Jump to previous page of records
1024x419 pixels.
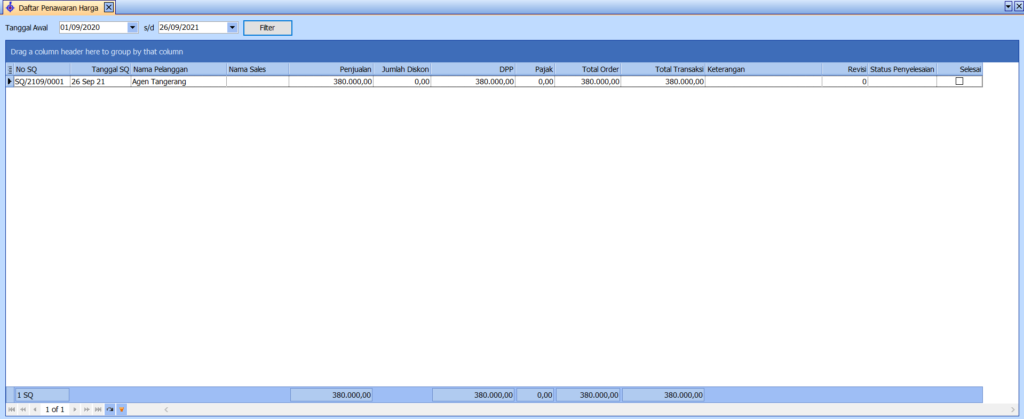(23, 410)
